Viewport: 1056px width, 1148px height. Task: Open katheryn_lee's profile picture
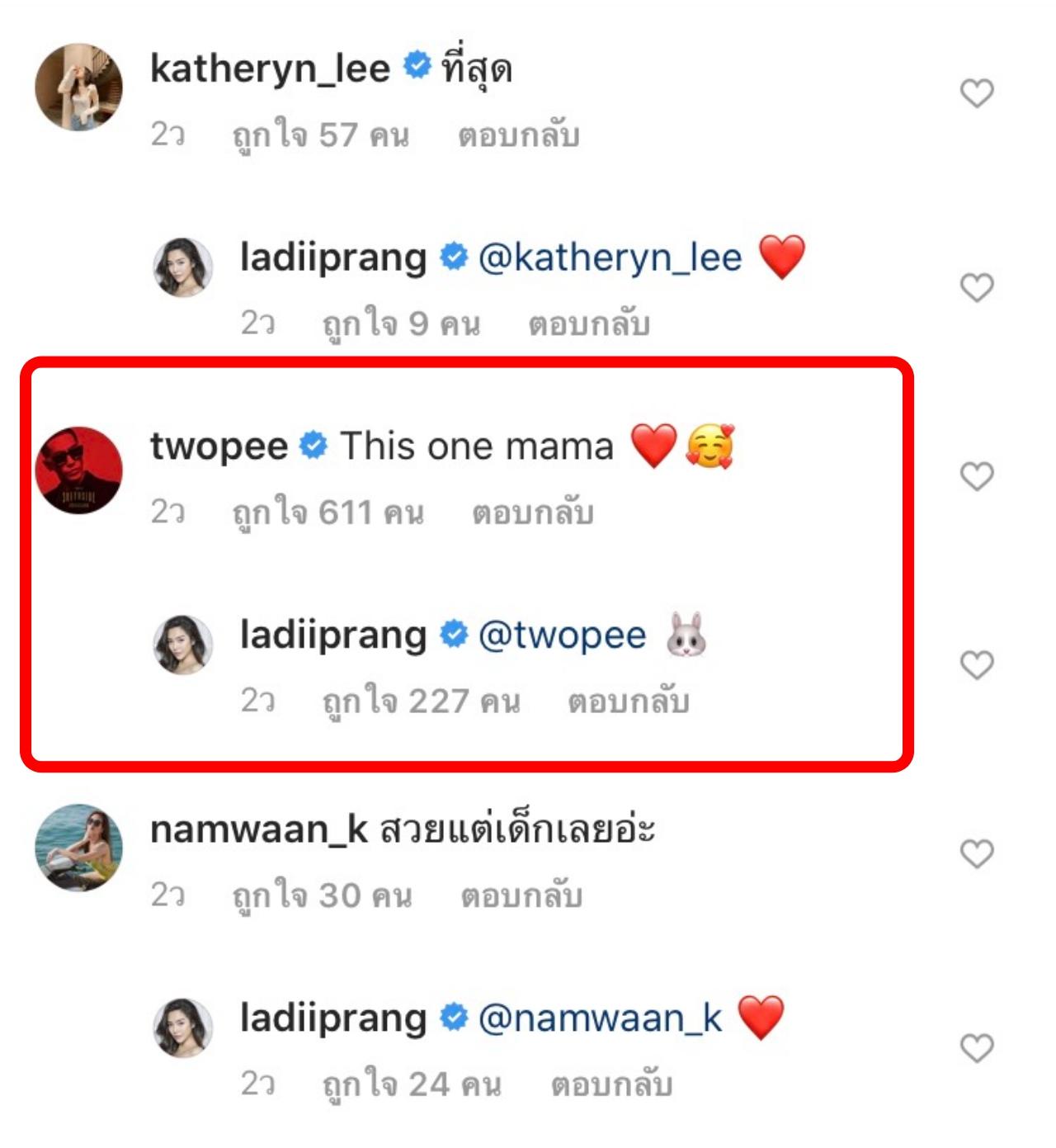pos(78,87)
